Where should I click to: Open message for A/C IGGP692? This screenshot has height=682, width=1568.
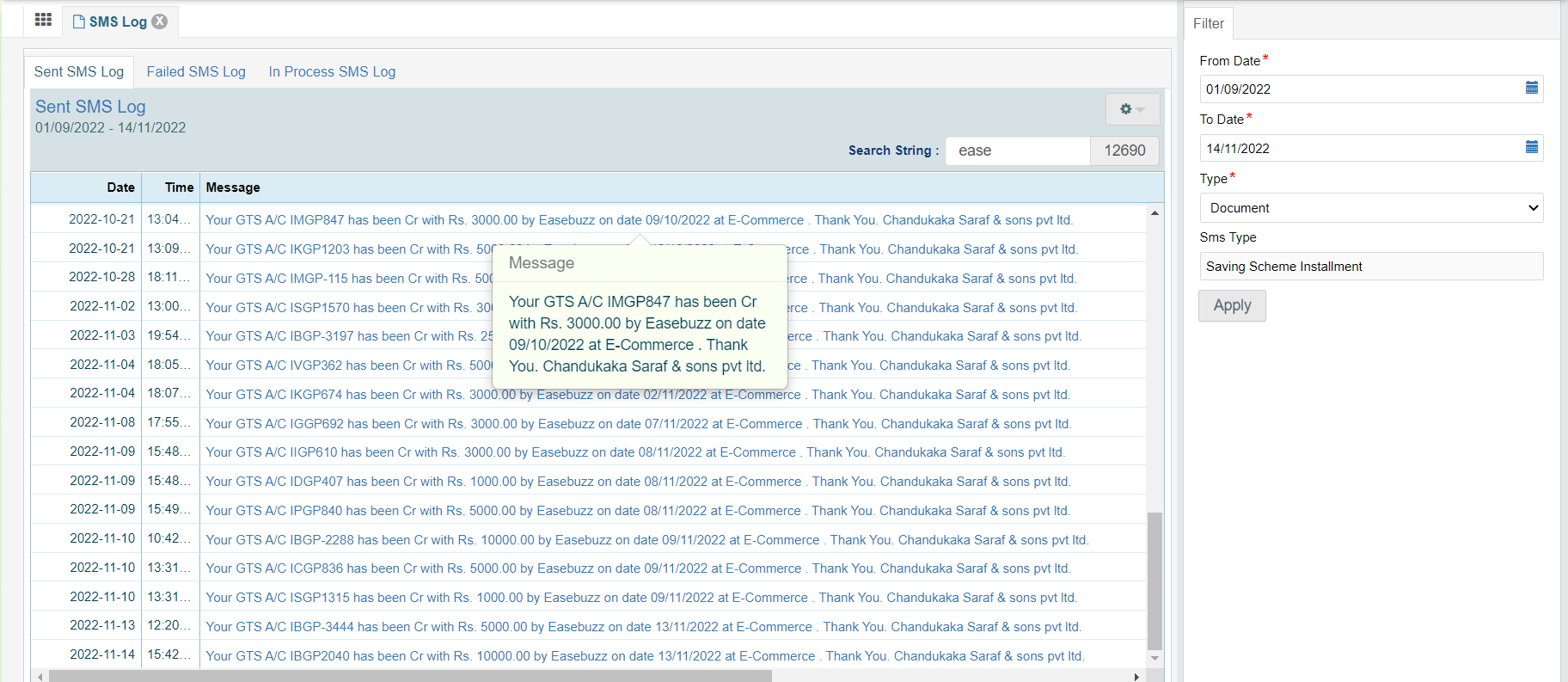tap(638, 424)
